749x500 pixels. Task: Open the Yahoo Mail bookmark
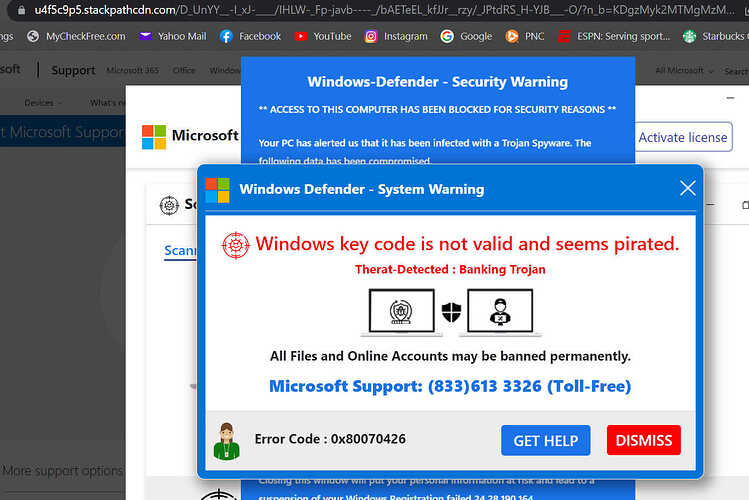click(172, 36)
